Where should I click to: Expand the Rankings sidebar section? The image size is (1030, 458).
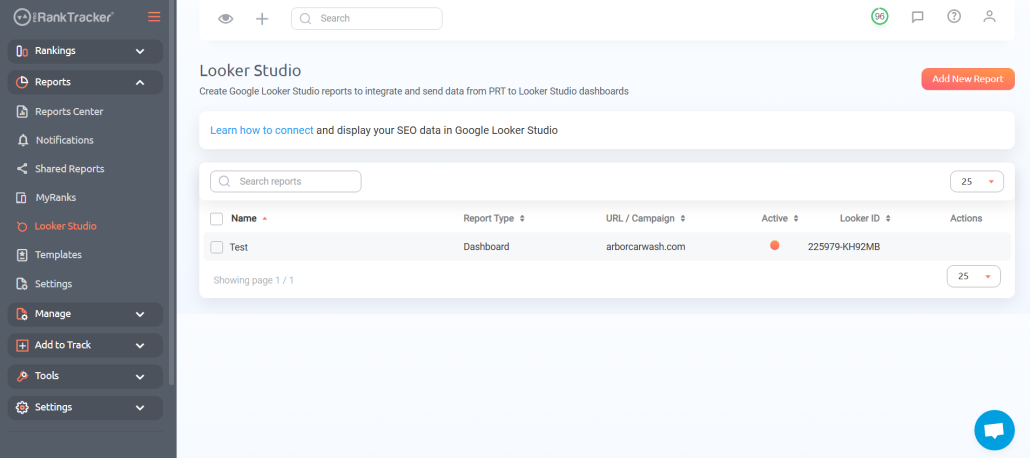(85, 51)
